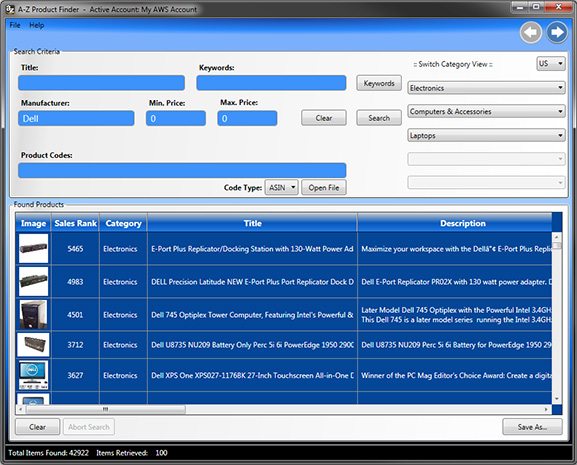Click the A-Z Product Finder title bar icon

pos(10,9)
